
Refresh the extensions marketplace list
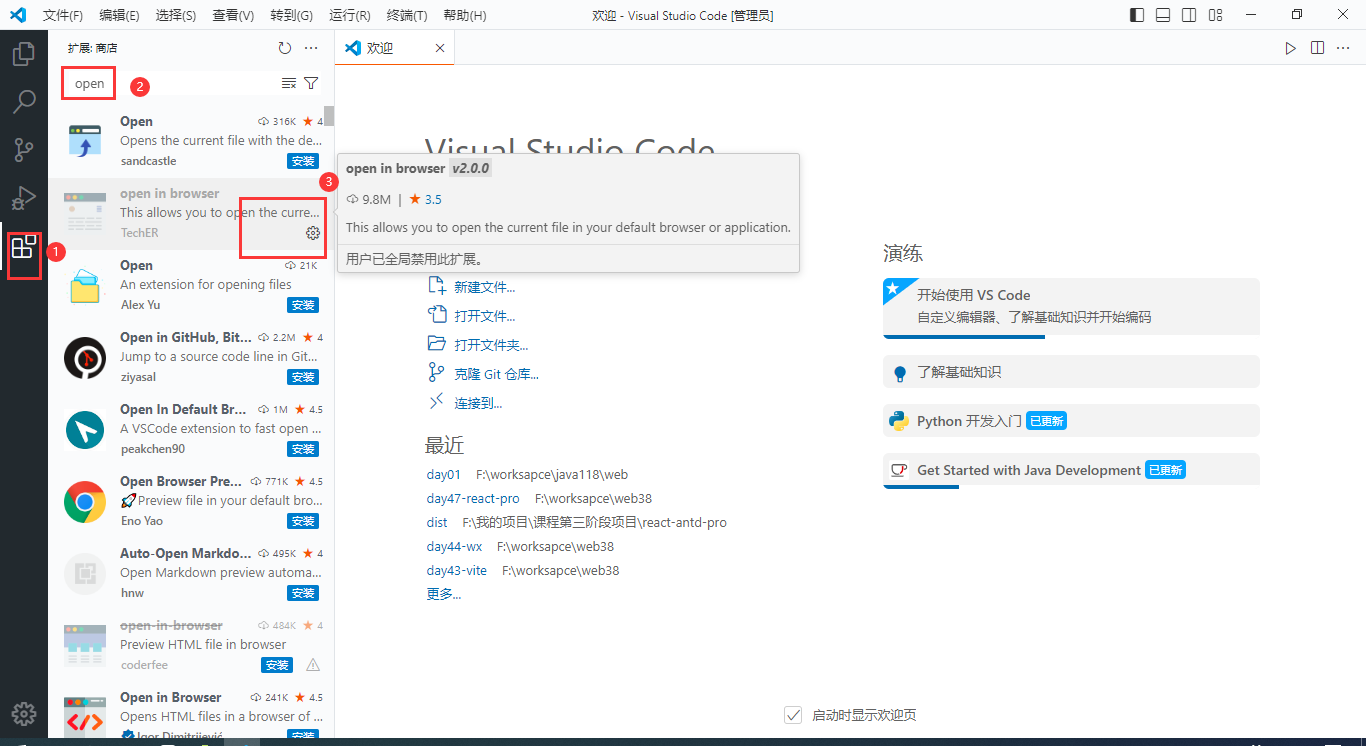pyautogui.click(x=285, y=48)
